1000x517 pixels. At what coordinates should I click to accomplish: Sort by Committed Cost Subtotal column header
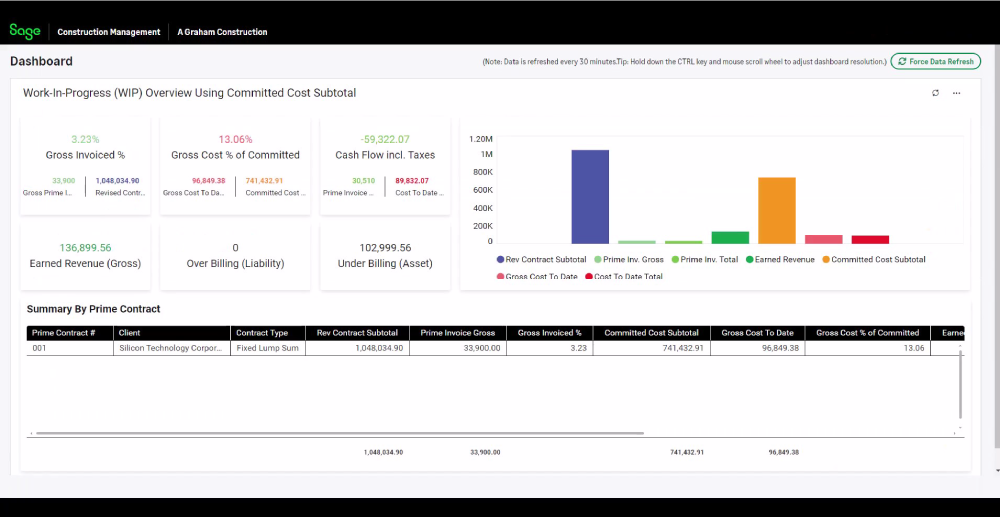tap(652, 333)
